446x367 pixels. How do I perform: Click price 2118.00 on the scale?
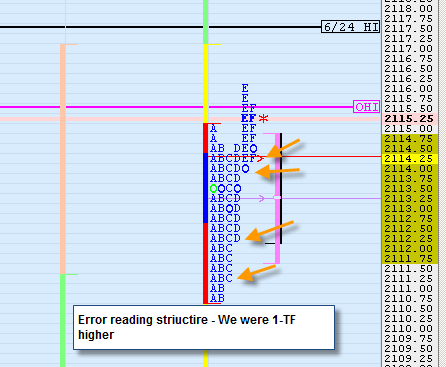(409, 9)
